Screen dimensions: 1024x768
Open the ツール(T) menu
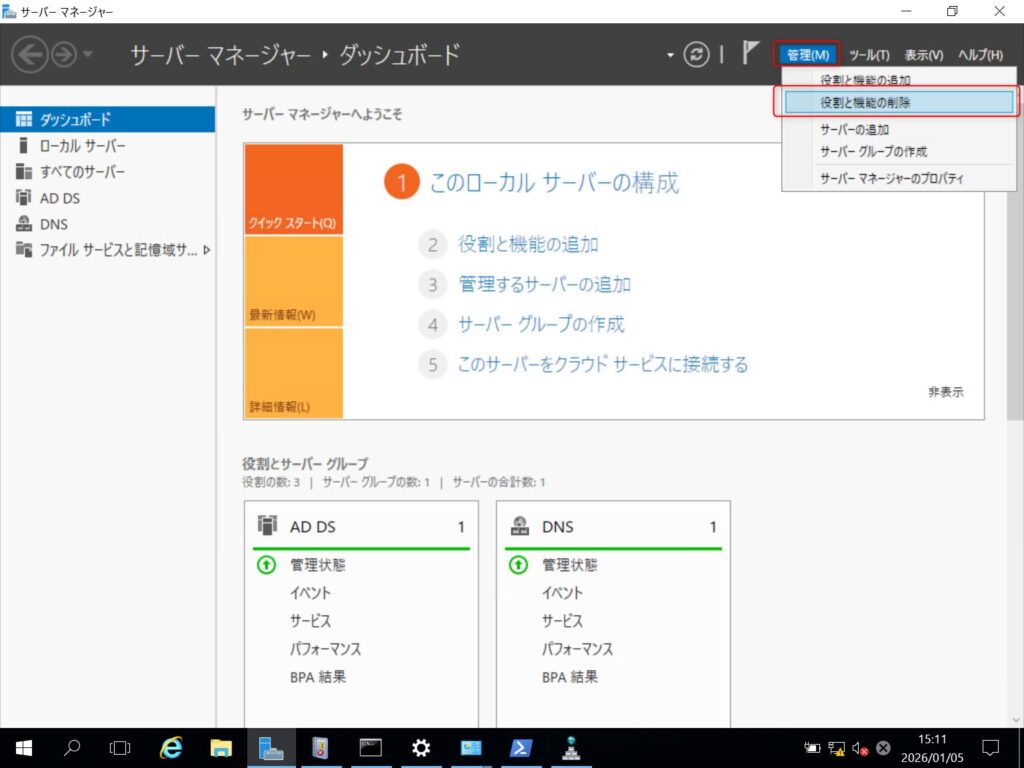tap(869, 55)
